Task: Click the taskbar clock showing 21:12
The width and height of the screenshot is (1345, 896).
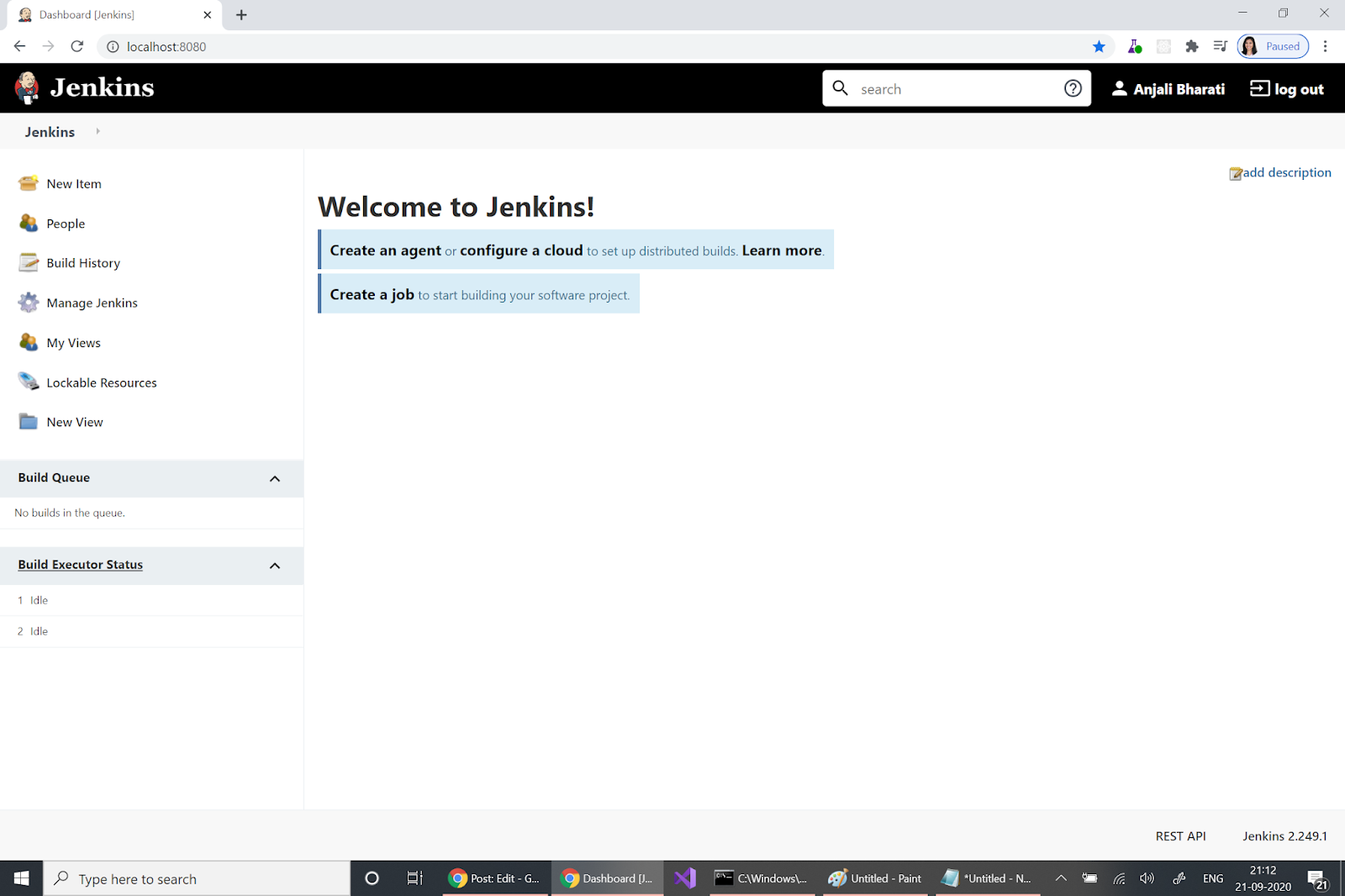Action: (1263, 878)
